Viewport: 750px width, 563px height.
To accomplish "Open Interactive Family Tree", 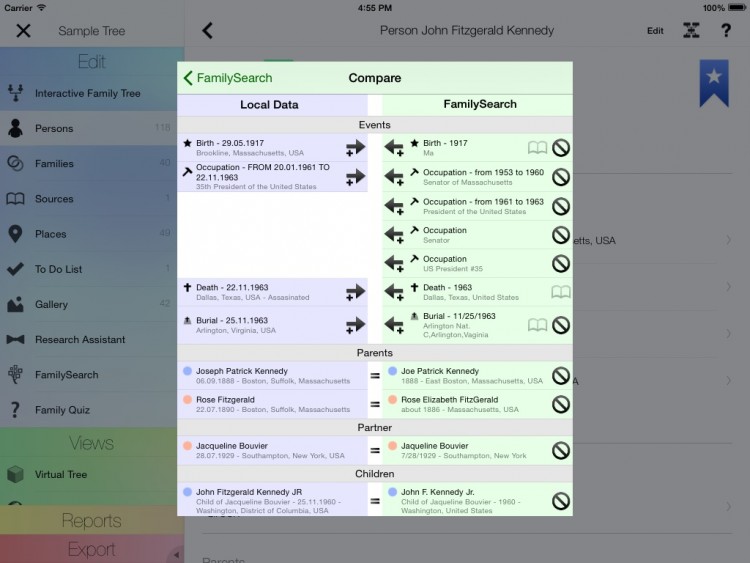I will [x=92, y=93].
